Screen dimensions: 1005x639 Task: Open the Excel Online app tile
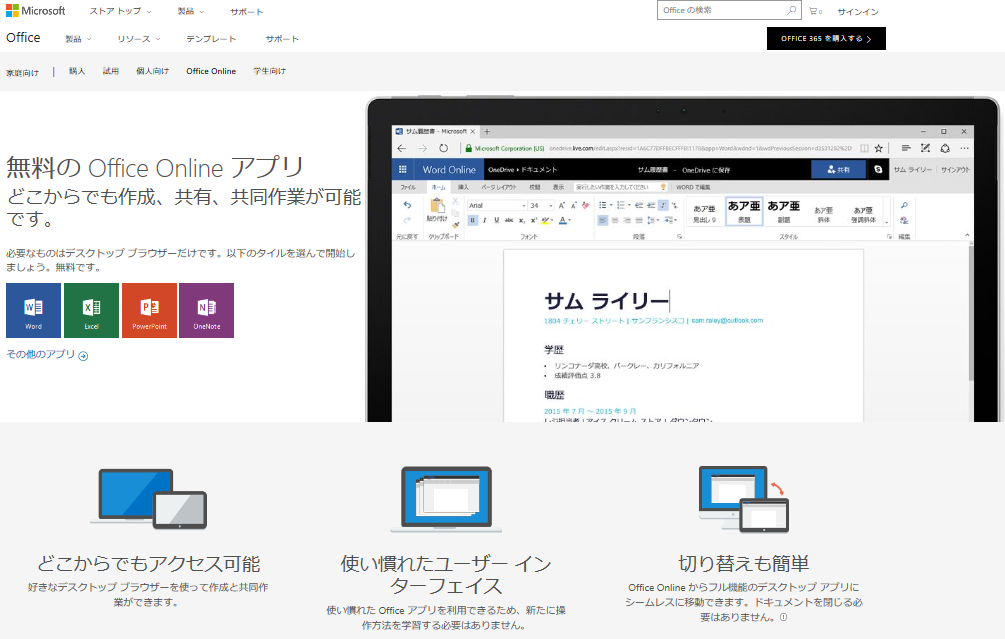coord(92,310)
